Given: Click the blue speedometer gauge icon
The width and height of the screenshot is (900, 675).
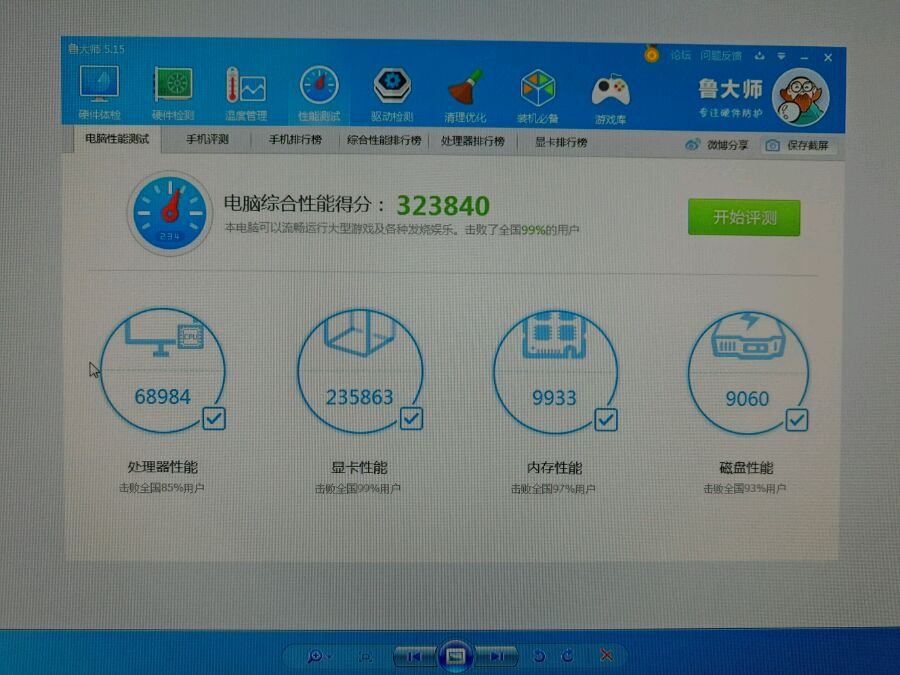Looking at the screenshot, I should [169, 214].
